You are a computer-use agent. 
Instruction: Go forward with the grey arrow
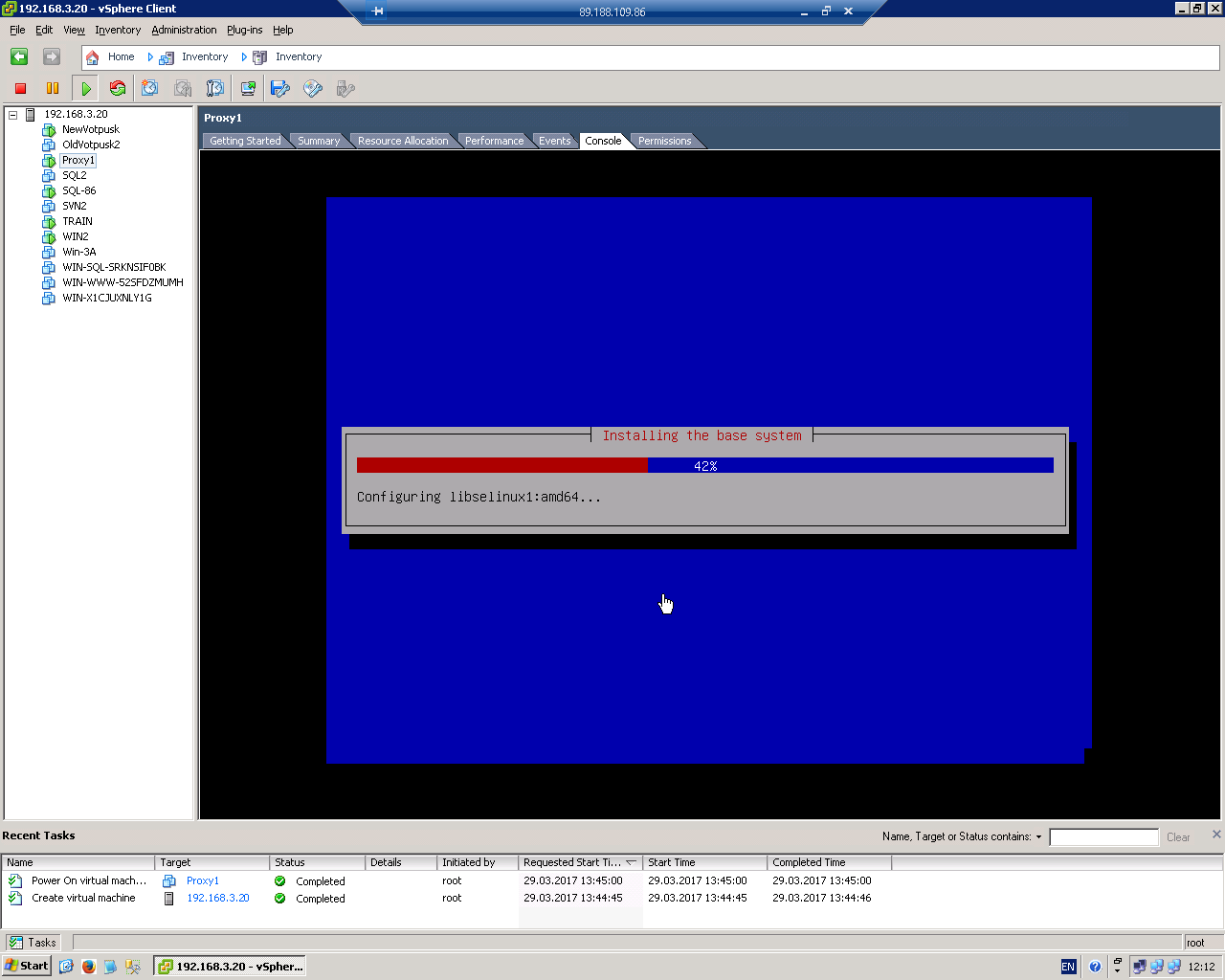pyautogui.click(x=52, y=57)
